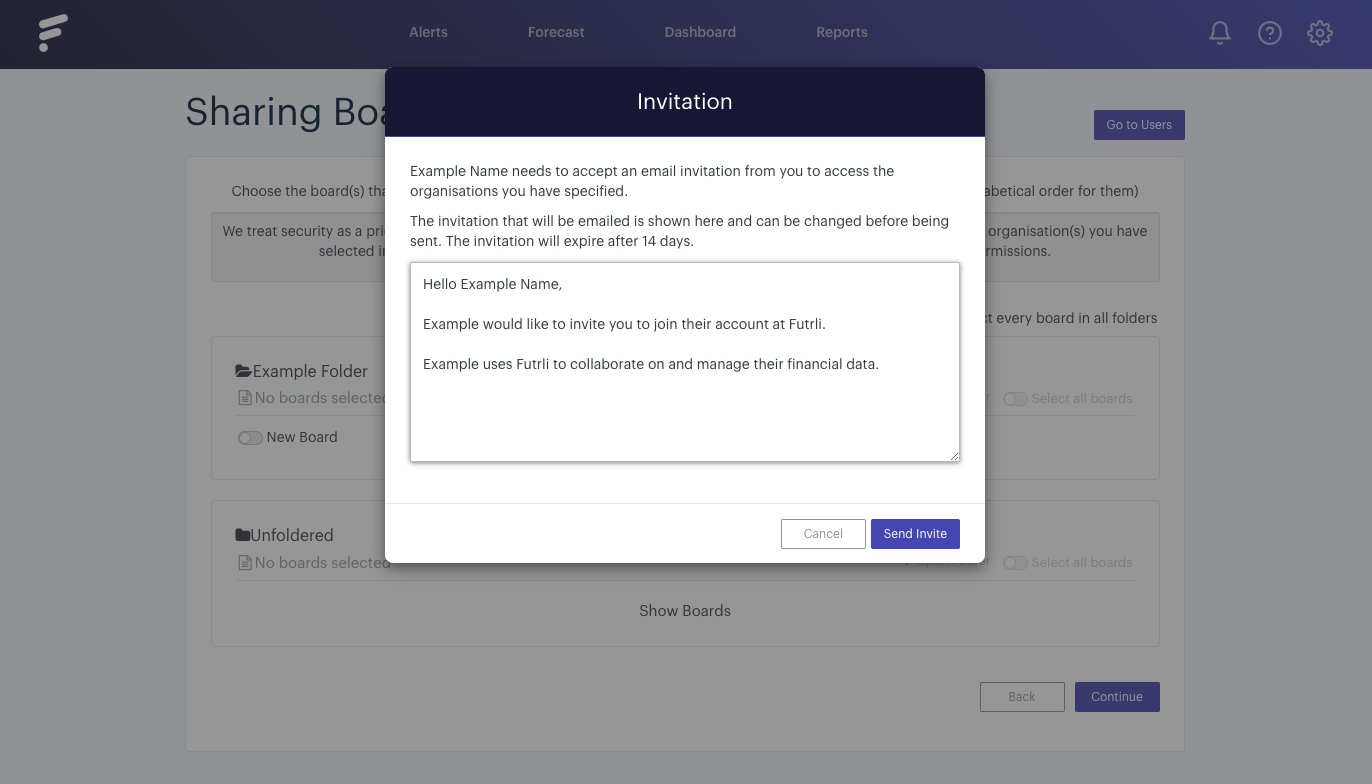Click the Unfoldered label
The width and height of the screenshot is (1372, 784).
pyautogui.click(x=292, y=535)
